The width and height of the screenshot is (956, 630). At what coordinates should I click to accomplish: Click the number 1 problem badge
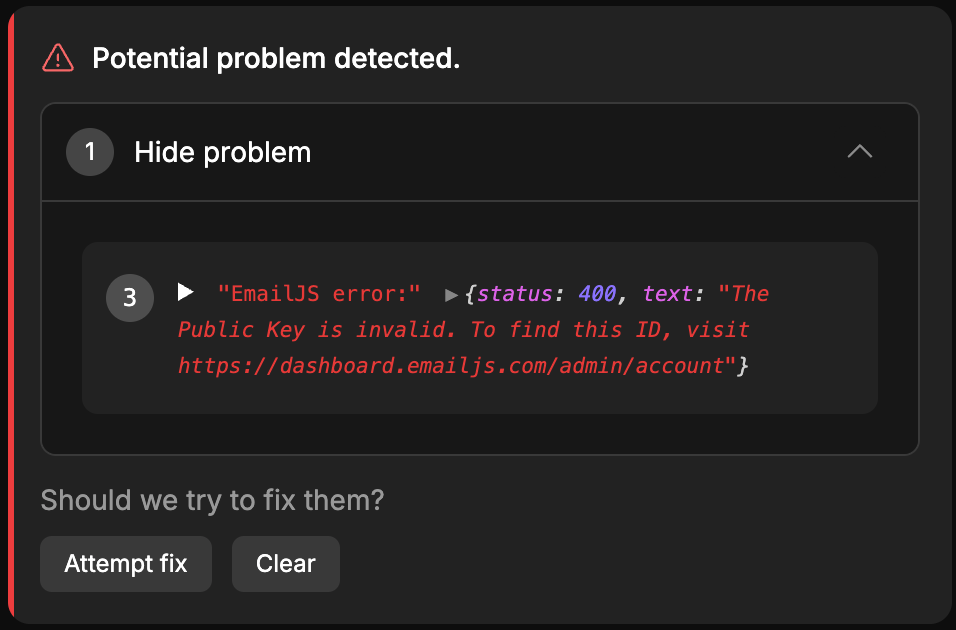90,152
